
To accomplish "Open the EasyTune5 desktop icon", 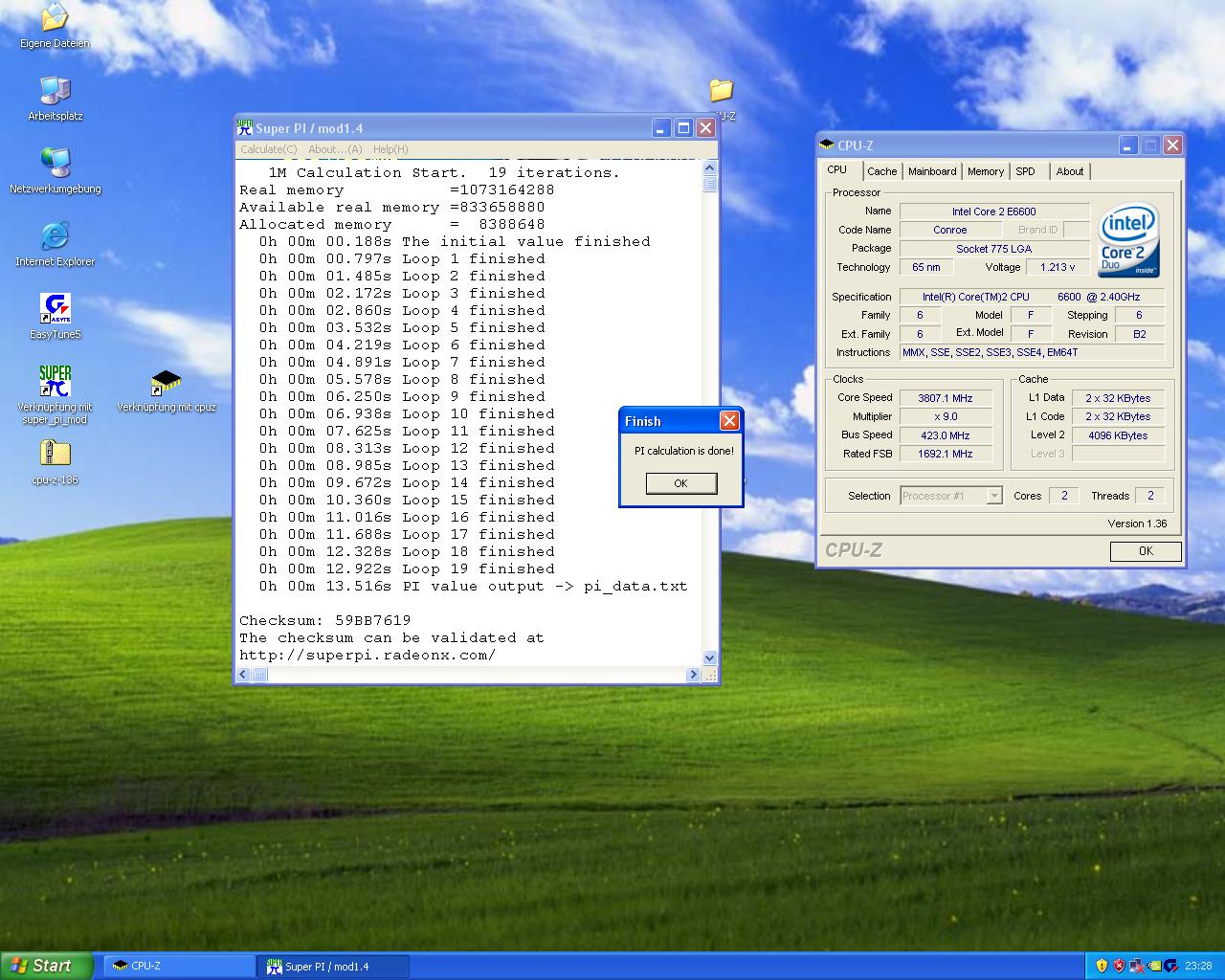I will [56, 309].
